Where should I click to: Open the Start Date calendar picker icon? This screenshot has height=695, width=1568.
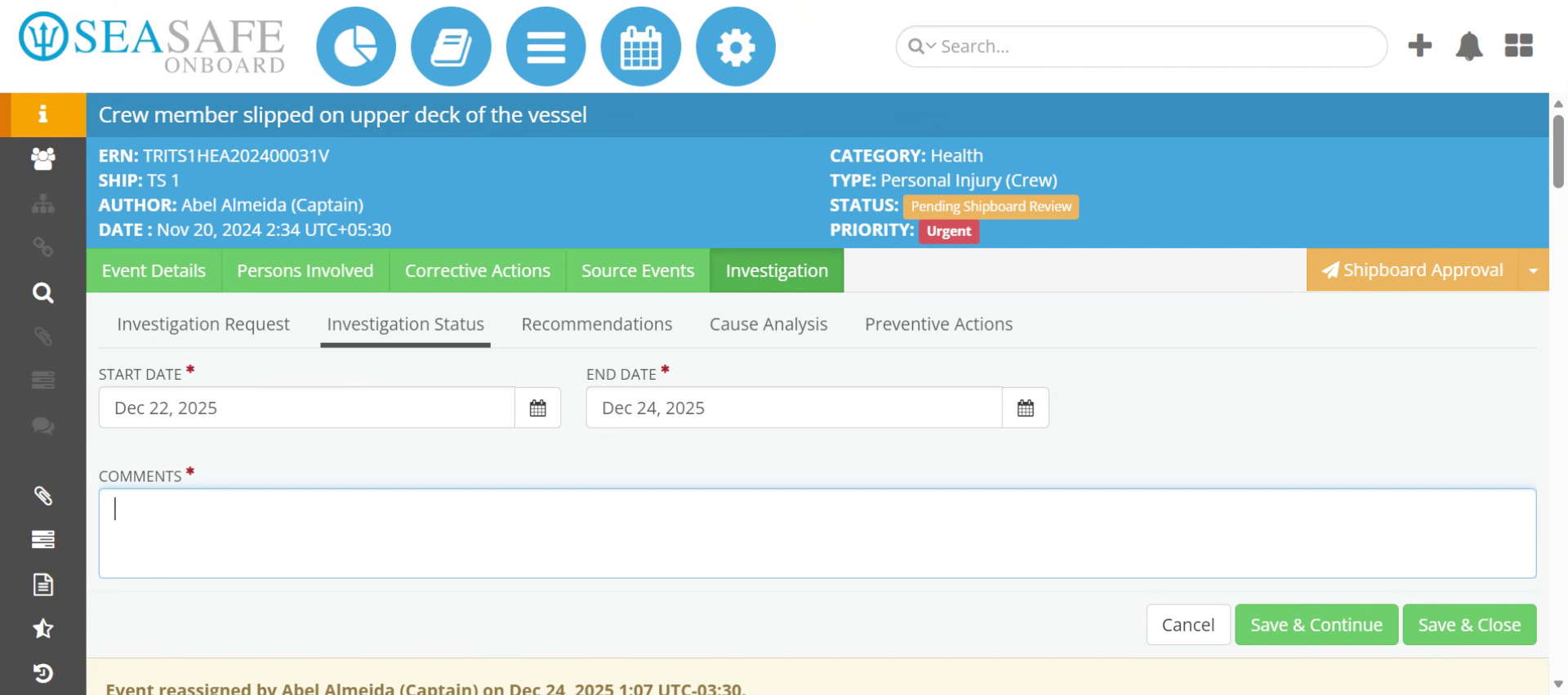(537, 408)
